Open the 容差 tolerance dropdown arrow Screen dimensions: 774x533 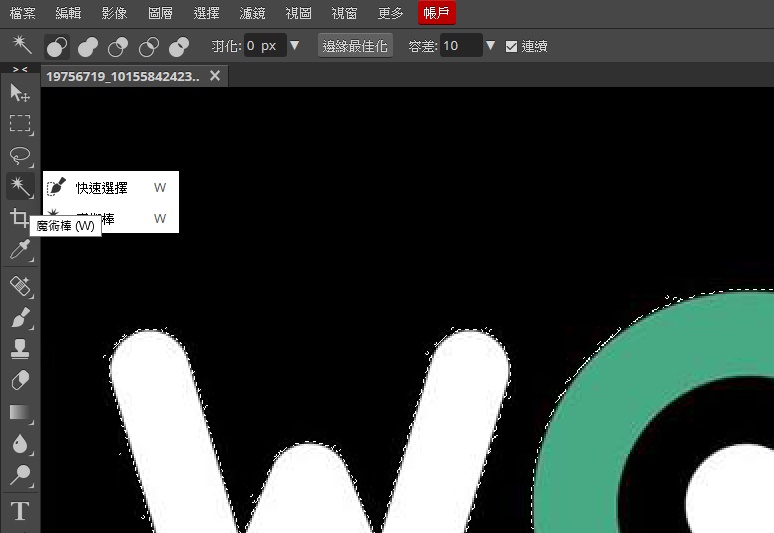pos(490,46)
